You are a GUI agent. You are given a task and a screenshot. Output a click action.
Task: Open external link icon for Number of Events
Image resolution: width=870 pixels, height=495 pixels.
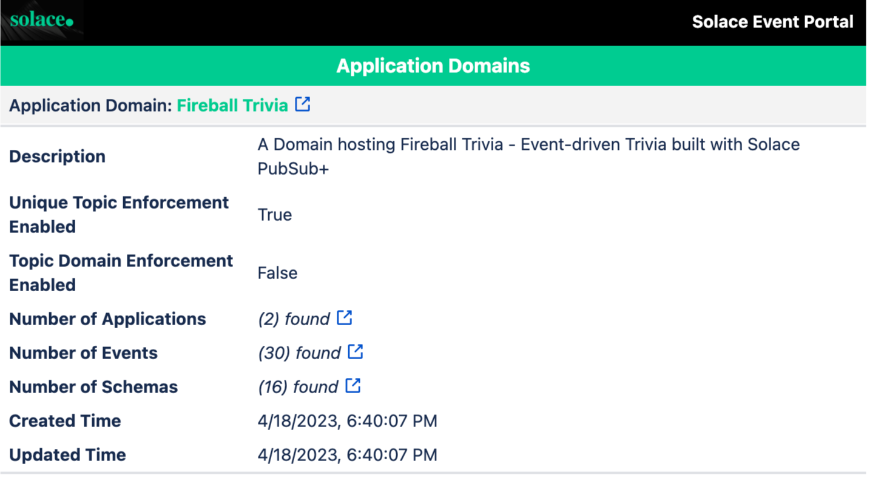(x=355, y=352)
